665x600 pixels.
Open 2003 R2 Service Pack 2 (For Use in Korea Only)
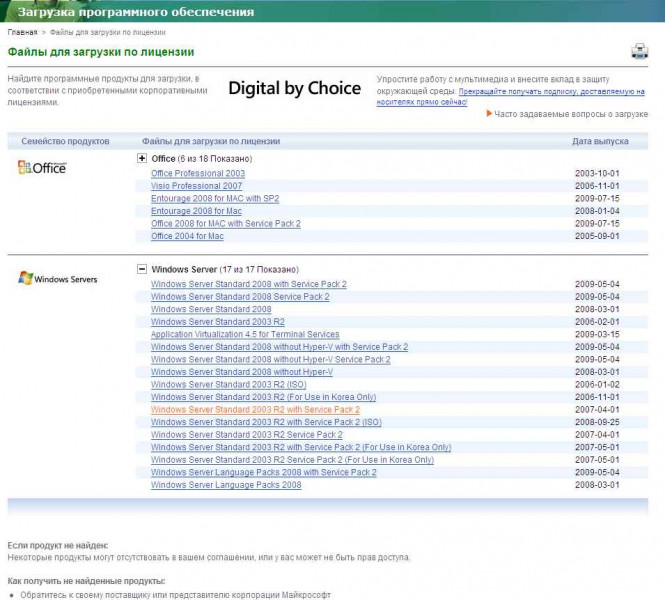click(x=292, y=460)
